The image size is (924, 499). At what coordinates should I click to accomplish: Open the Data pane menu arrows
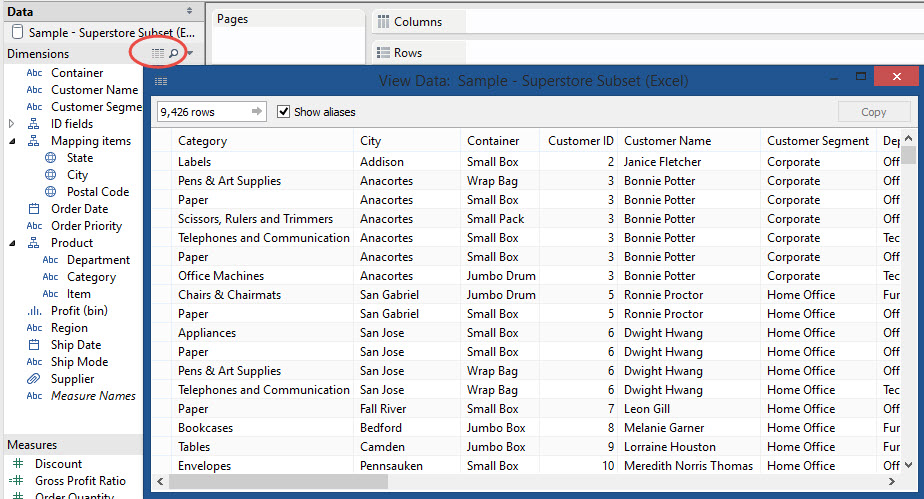tap(189, 11)
